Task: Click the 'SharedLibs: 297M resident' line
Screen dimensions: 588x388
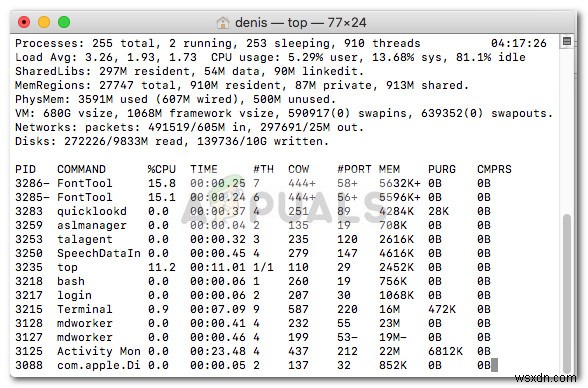Action: (189, 71)
